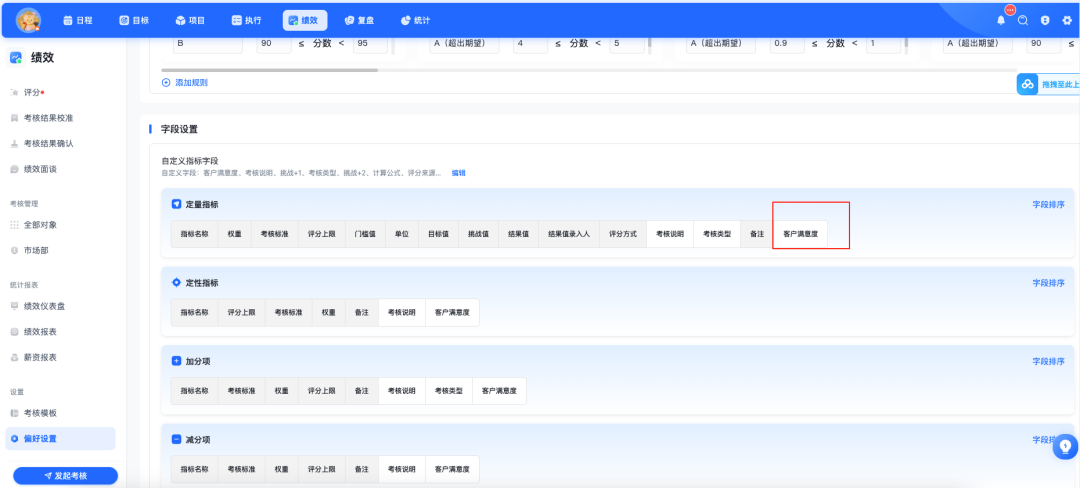1080x488 pixels.
Task: Click the user avatar in top-left
Action: [29, 20]
